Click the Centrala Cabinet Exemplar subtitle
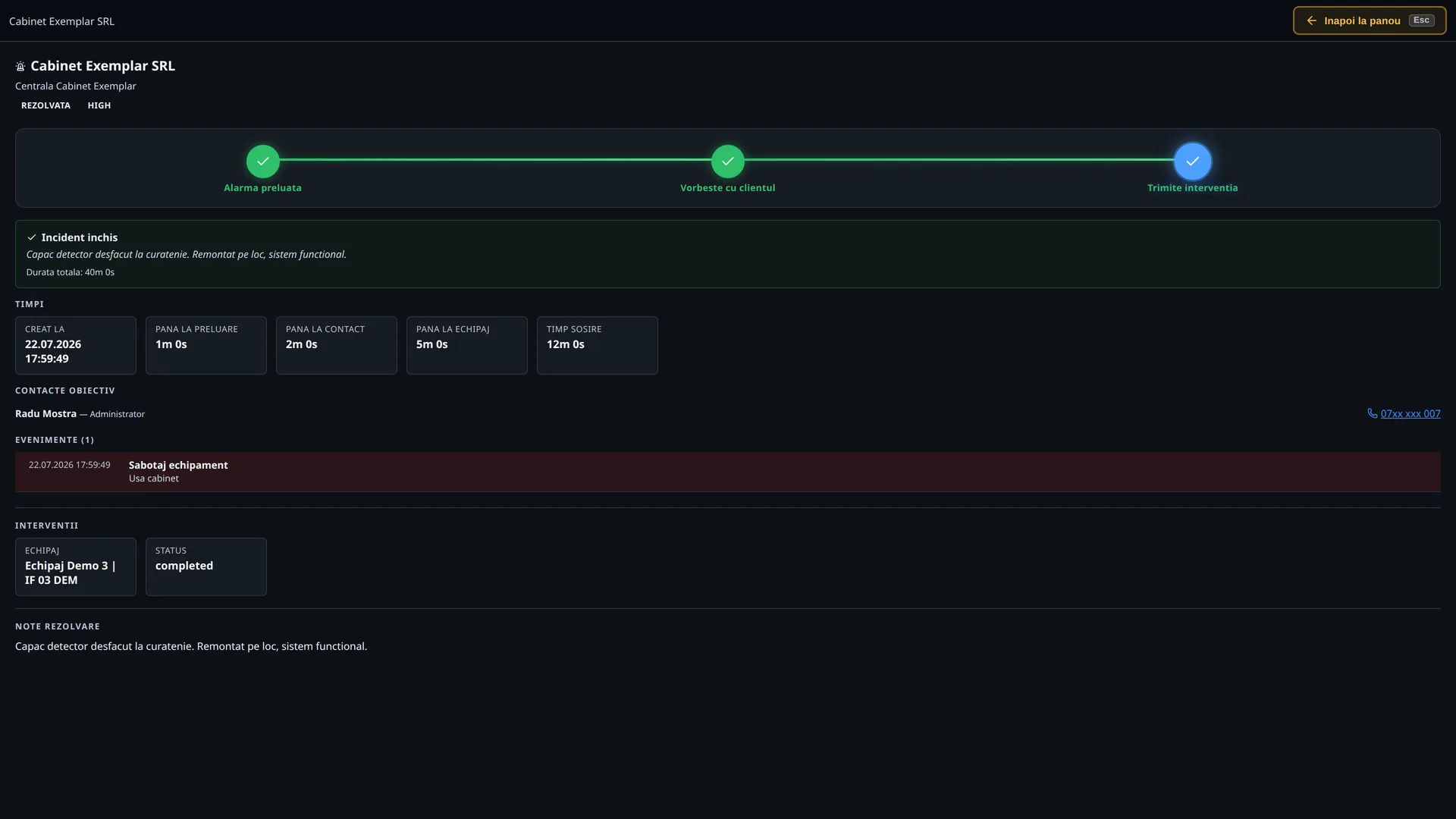Screen dimensions: 1456x819 (x=76, y=86)
